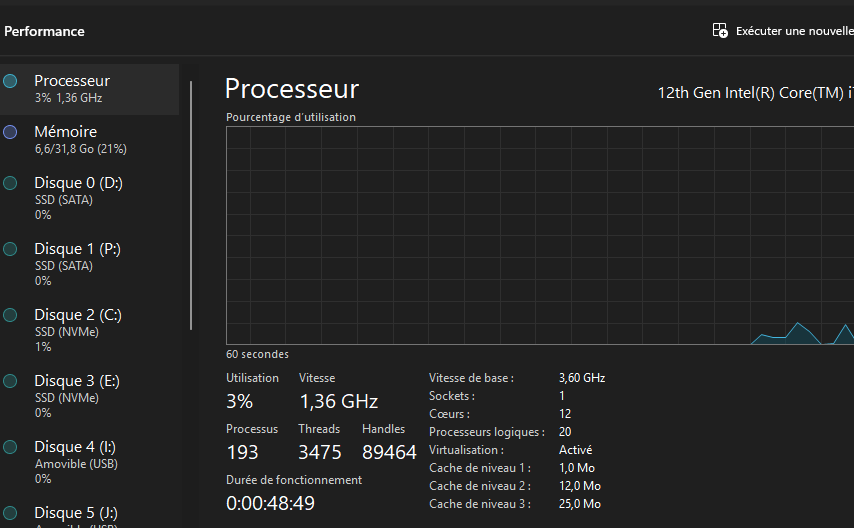Click the Vitesse 1,36 GHz value

339,402
